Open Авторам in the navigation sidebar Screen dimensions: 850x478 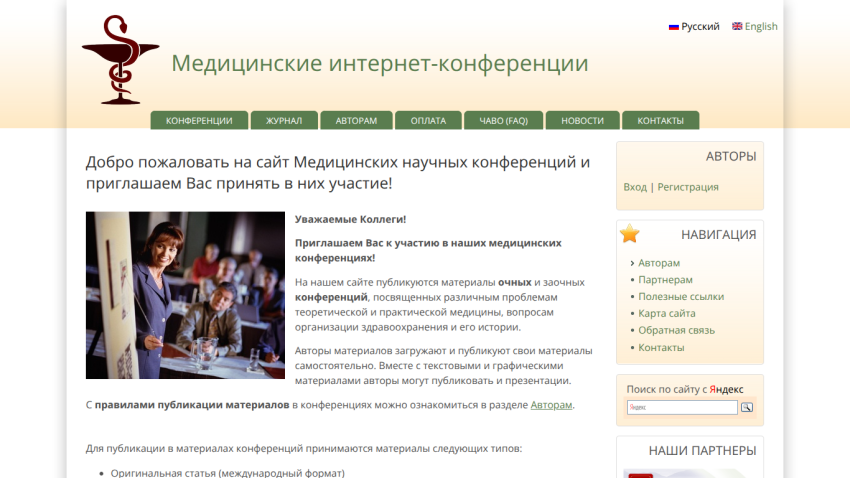click(x=659, y=263)
